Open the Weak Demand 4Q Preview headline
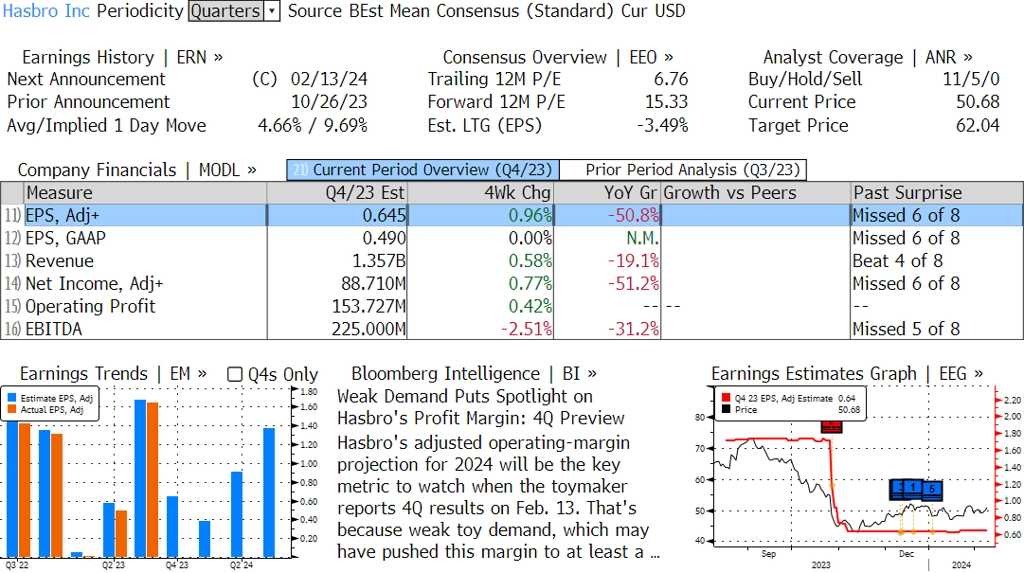 click(x=481, y=407)
